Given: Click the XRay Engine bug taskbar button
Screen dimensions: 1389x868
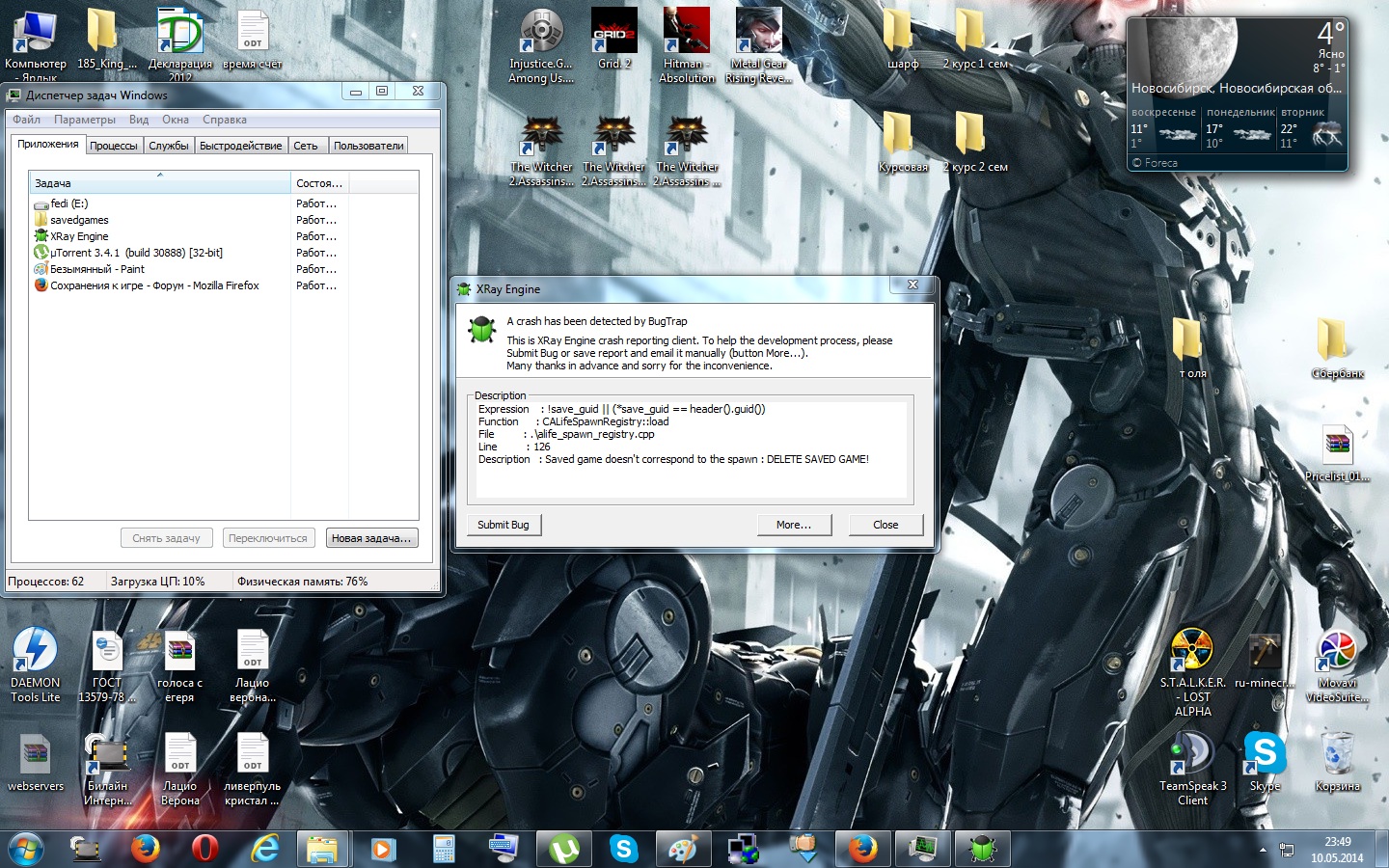Looking at the screenshot, I should click(x=982, y=849).
